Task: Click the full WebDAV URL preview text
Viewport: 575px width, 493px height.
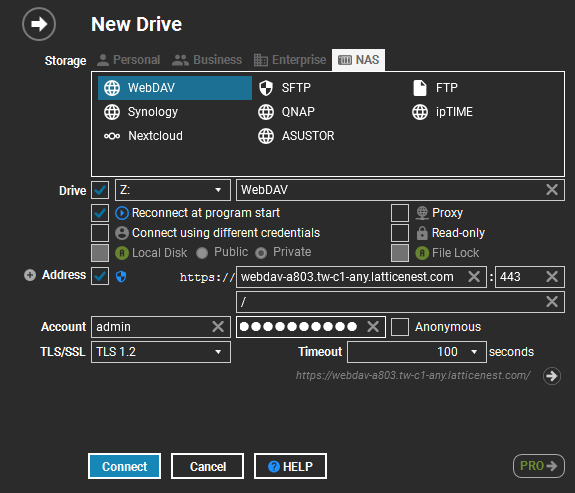Action: tap(413, 375)
